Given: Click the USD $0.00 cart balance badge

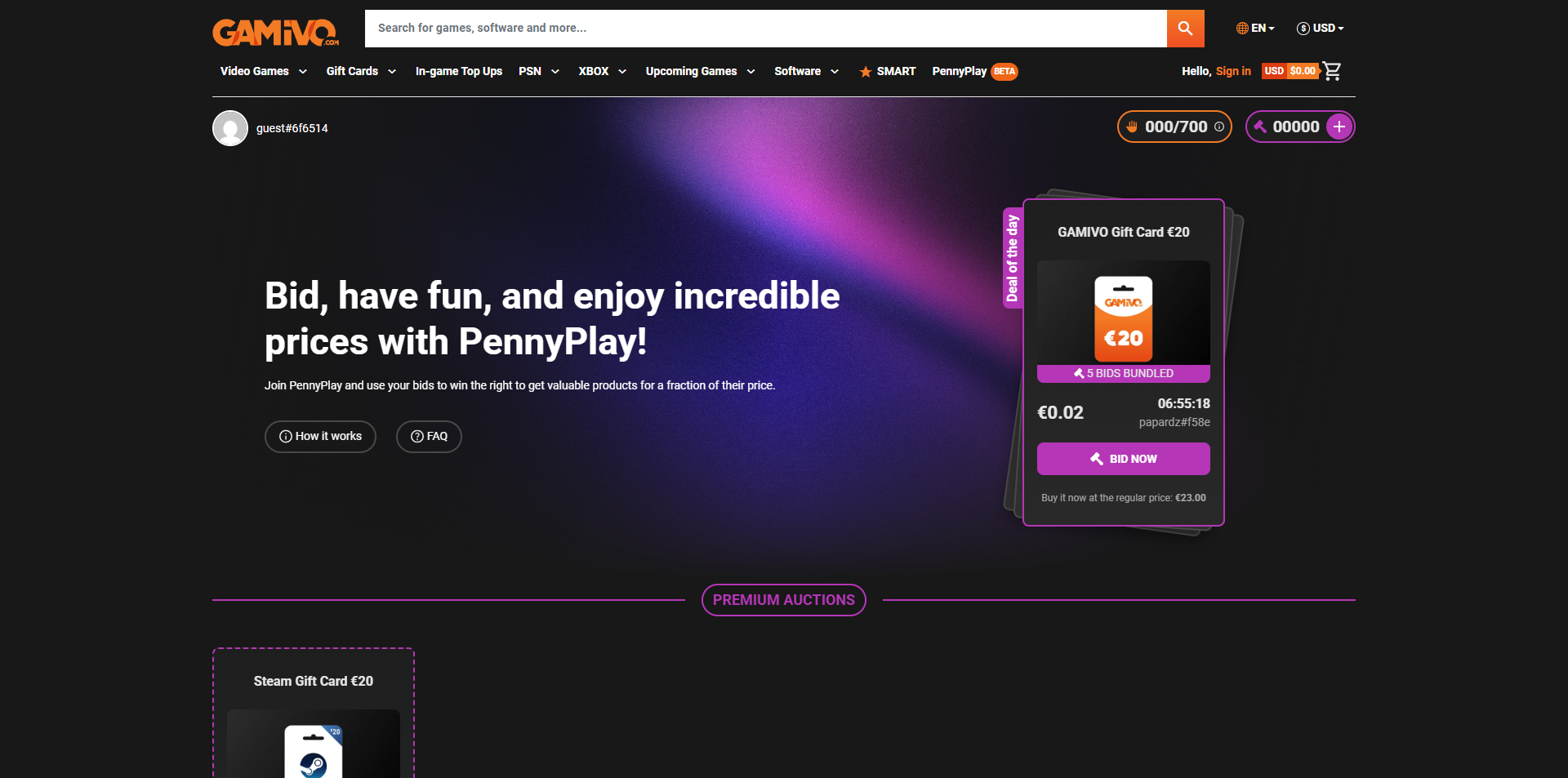Looking at the screenshot, I should pos(1291,71).
